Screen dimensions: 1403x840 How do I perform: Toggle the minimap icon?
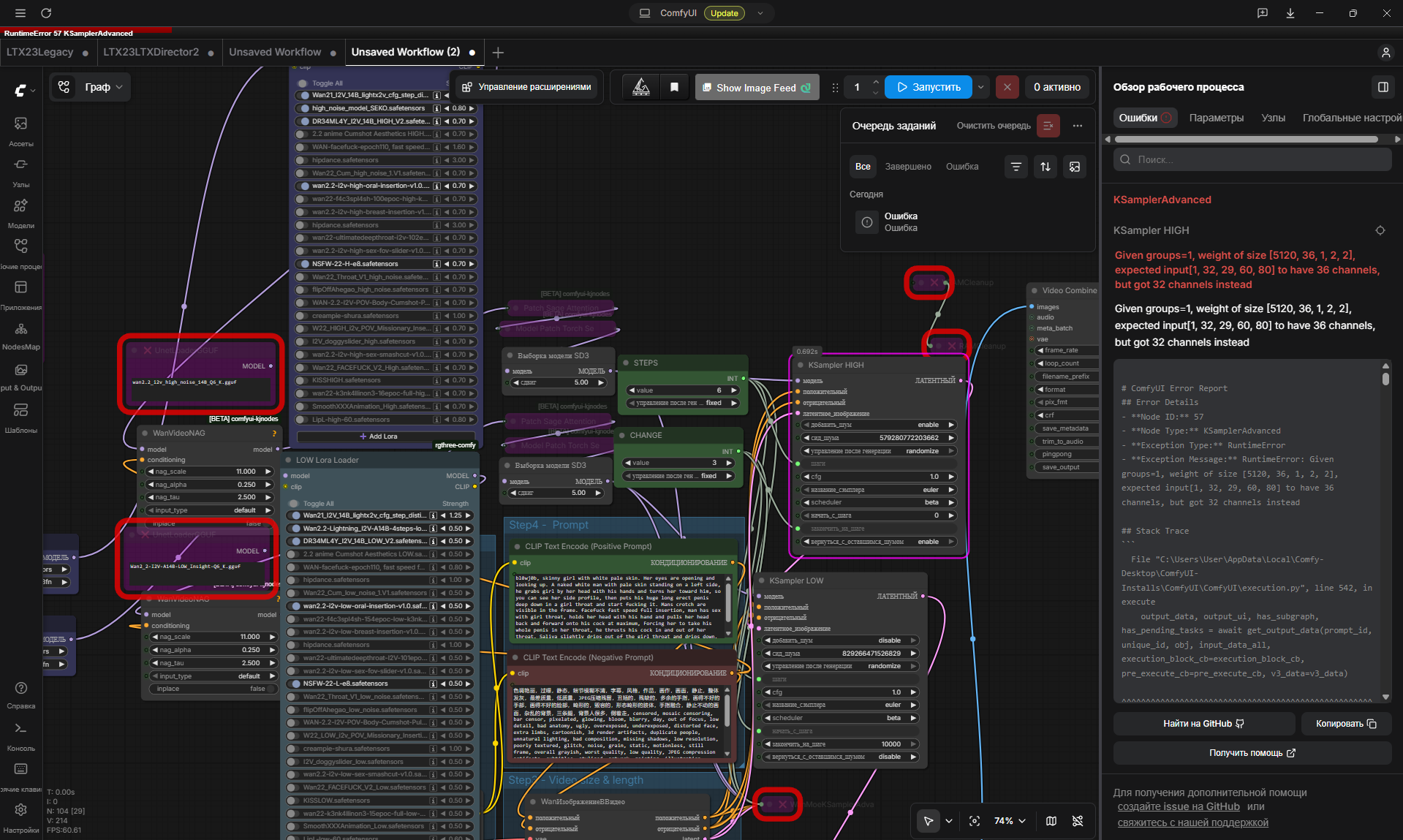coord(1051,821)
